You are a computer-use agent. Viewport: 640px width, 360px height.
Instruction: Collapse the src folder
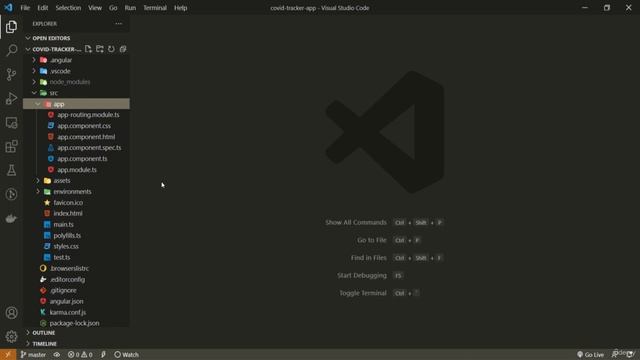pos(76,93)
